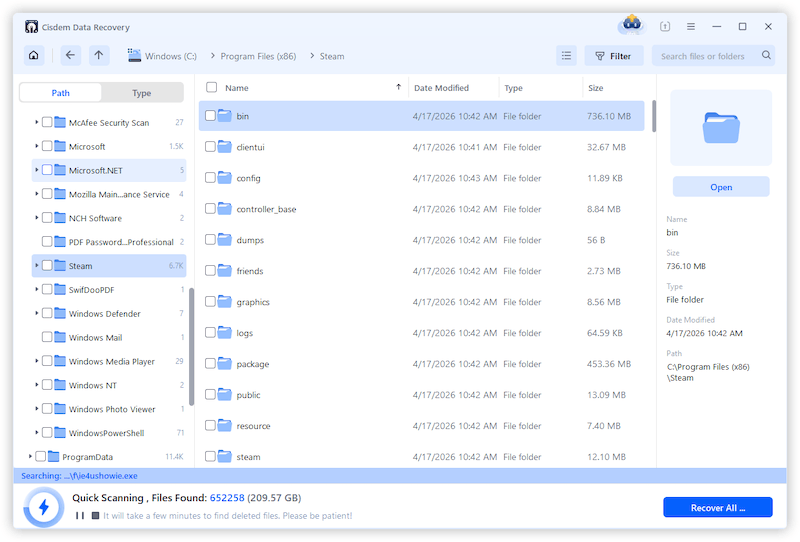Navigate back with the left arrow
Screen dimensions: 800x542
pyautogui.click(x=70, y=55)
